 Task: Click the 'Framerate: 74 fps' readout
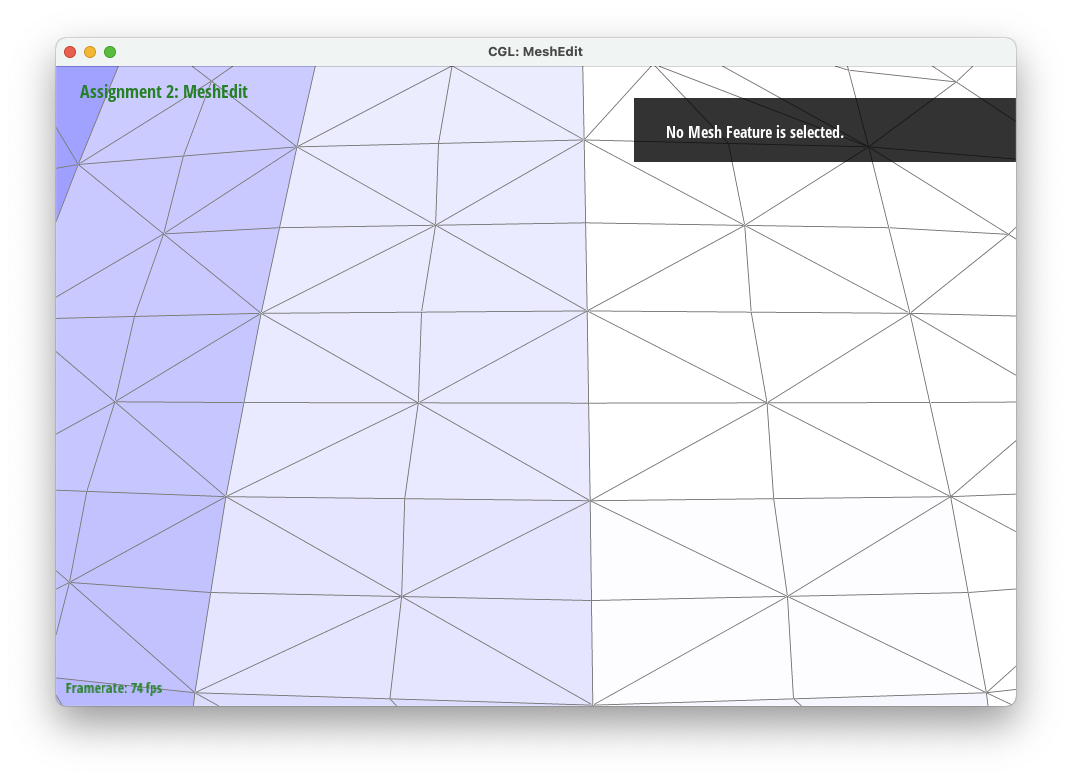(x=113, y=688)
